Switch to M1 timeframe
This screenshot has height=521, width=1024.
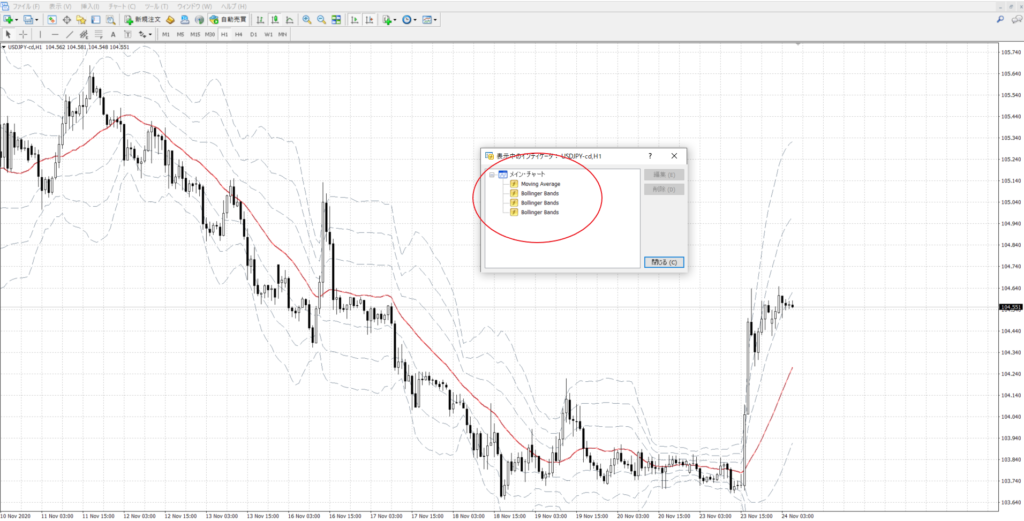coord(166,34)
